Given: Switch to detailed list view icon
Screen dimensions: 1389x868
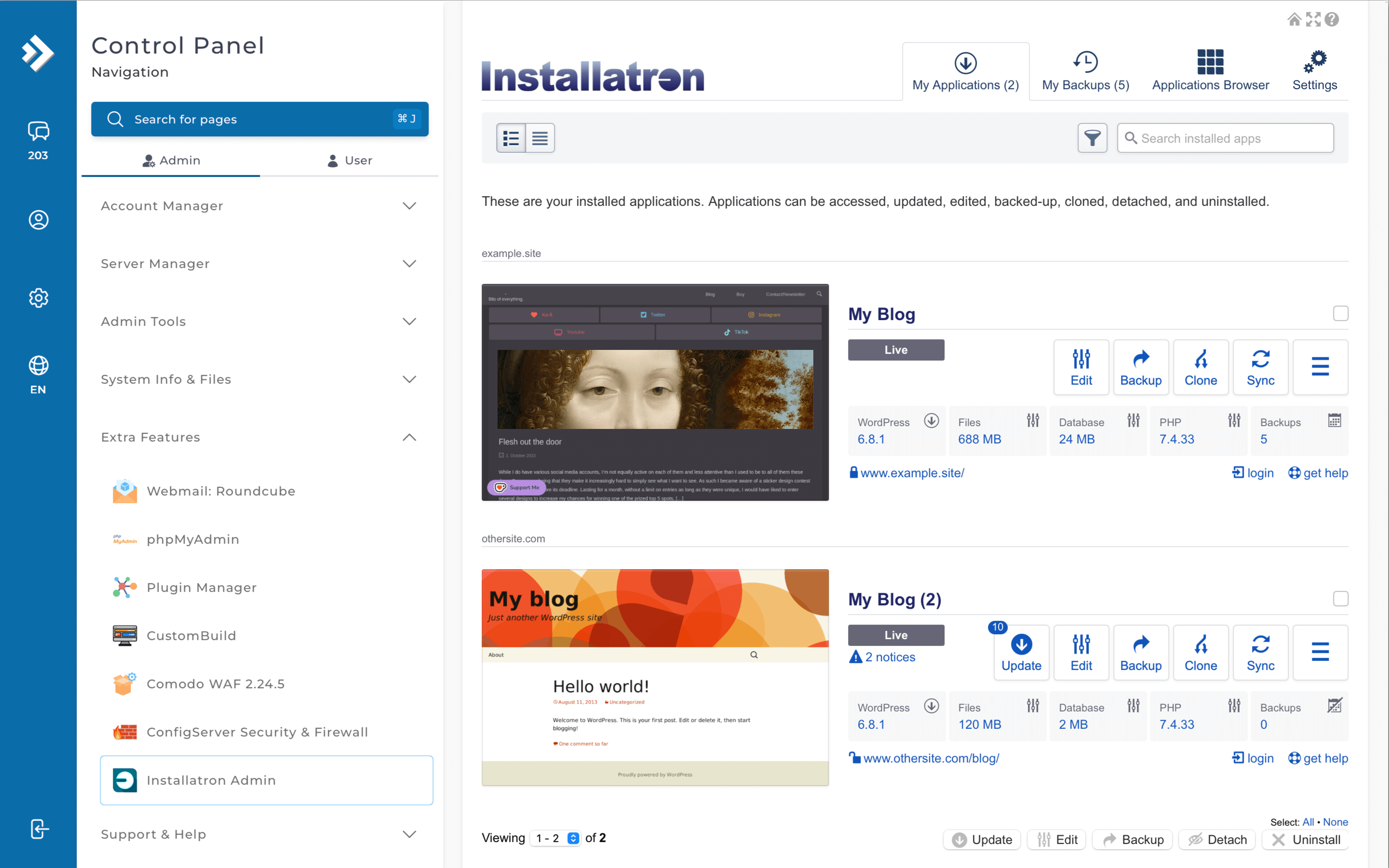Looking at the screenshot, I should (511, 138).
